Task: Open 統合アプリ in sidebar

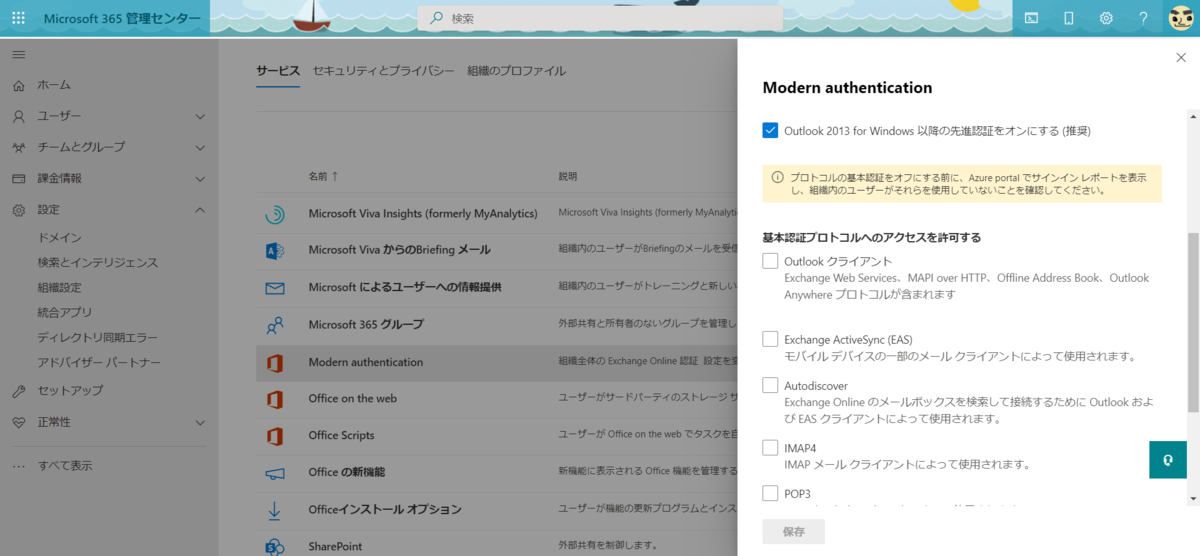Action: coord(65,313)
